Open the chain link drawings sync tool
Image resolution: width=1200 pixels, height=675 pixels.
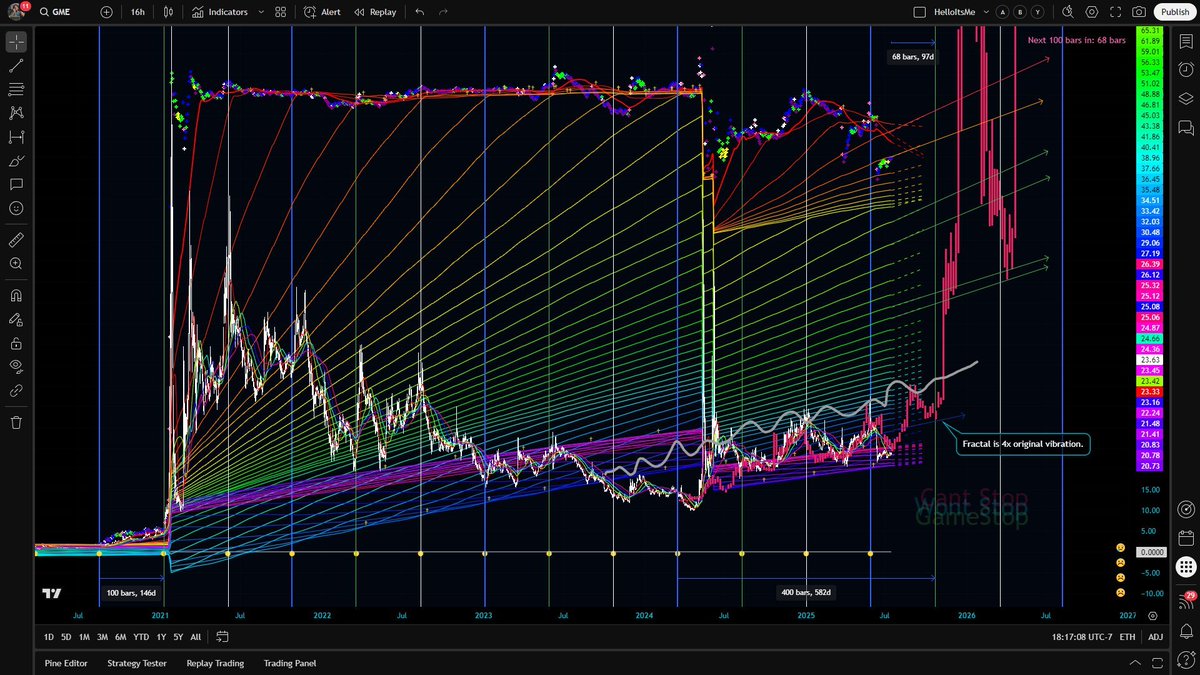(16, 391)
